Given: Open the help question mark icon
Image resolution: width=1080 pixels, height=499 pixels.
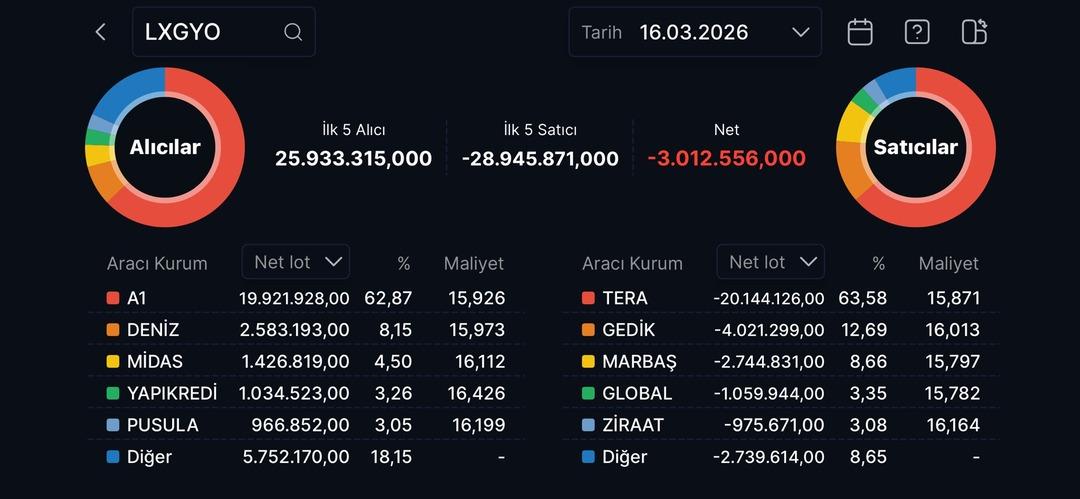Looking at the screenshot, I should pos(917,32).
